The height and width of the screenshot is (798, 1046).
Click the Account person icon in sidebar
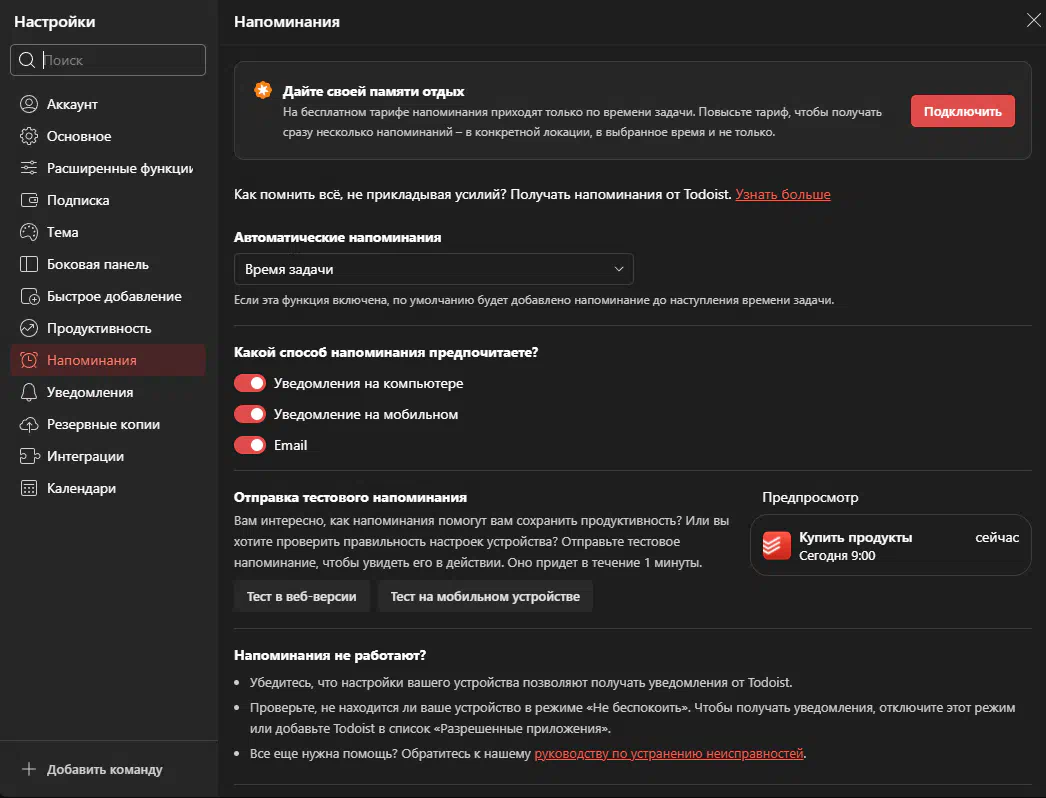tap(29, 104)
